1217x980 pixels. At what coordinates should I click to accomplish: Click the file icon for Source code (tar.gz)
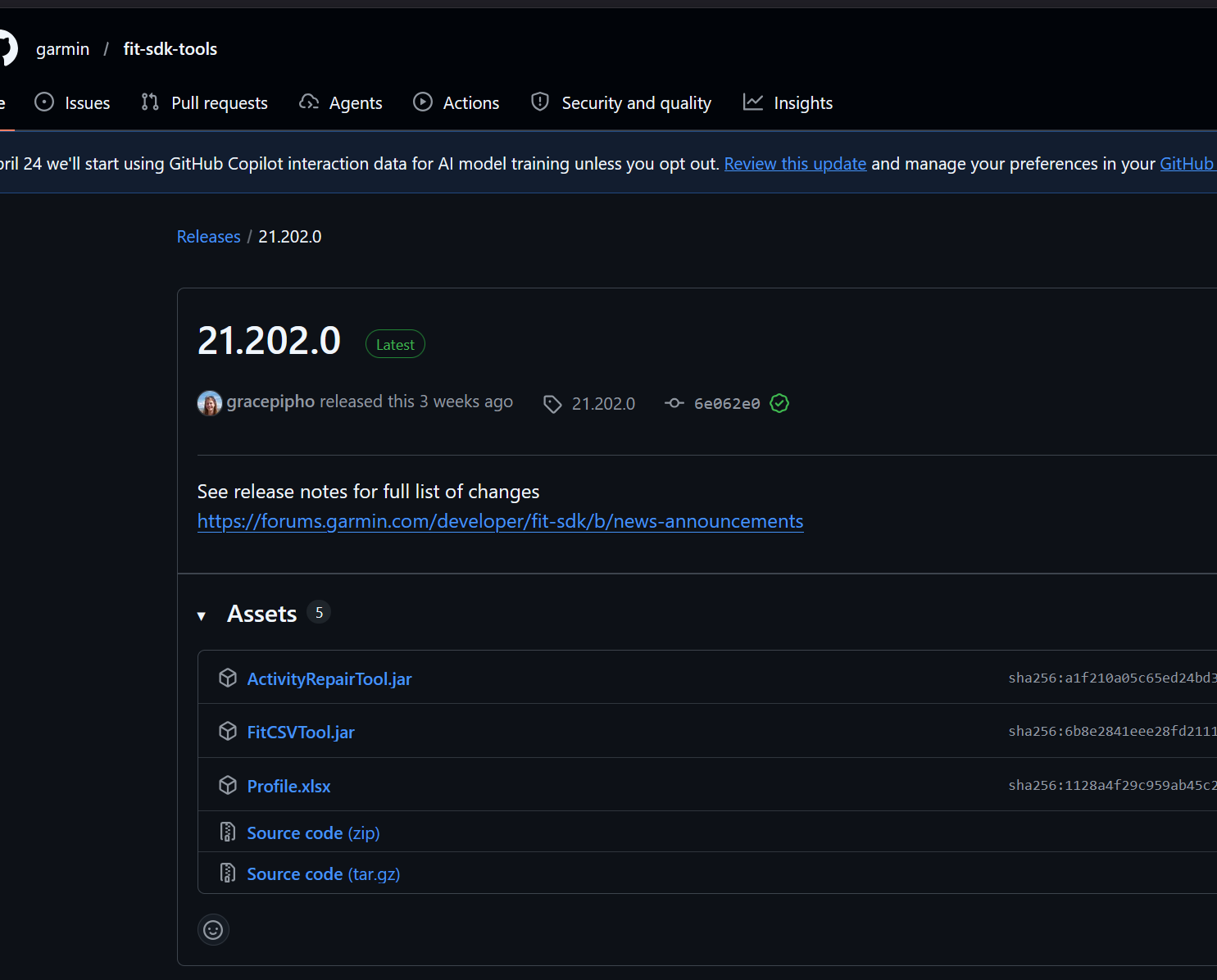[x=228, y=873]
